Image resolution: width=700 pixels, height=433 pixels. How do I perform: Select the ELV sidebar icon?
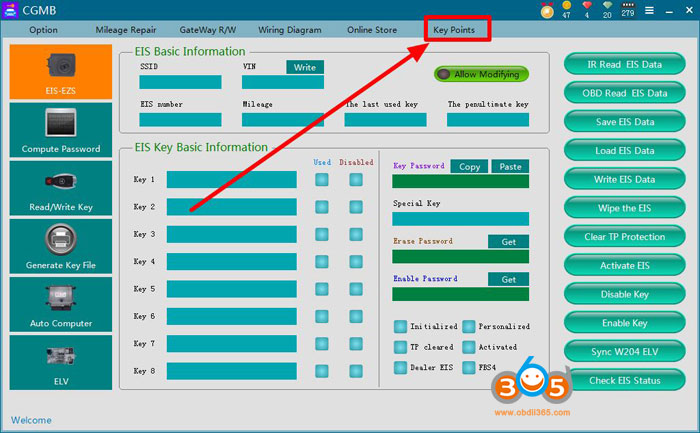coord(60,362)
